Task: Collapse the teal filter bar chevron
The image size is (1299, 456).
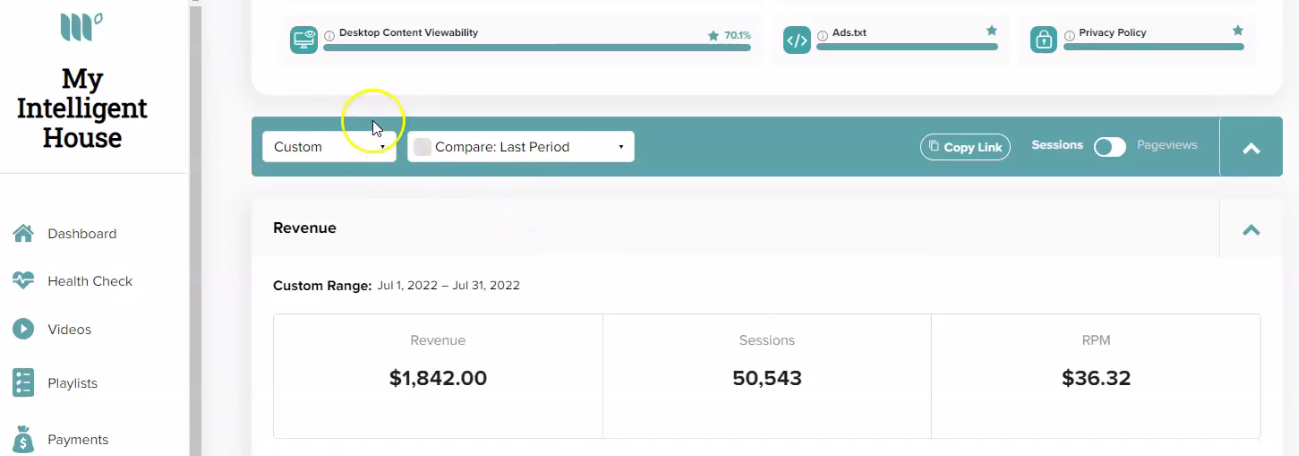Action: (1251, 148)
